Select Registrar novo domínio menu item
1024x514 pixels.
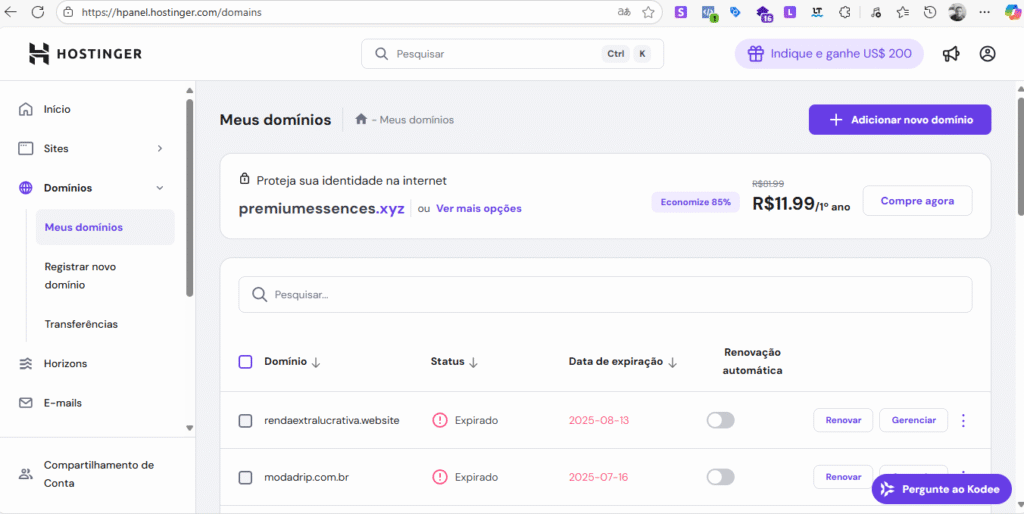(80, 276)
